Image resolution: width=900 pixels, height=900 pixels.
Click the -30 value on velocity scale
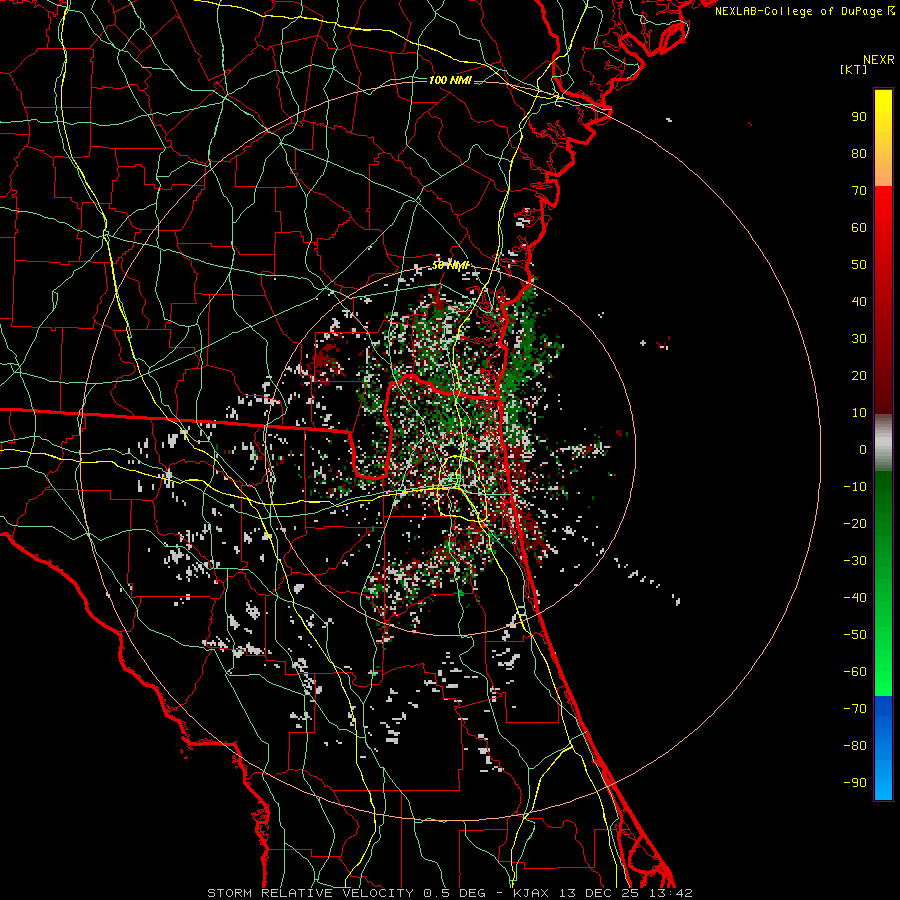coord(855,561)
